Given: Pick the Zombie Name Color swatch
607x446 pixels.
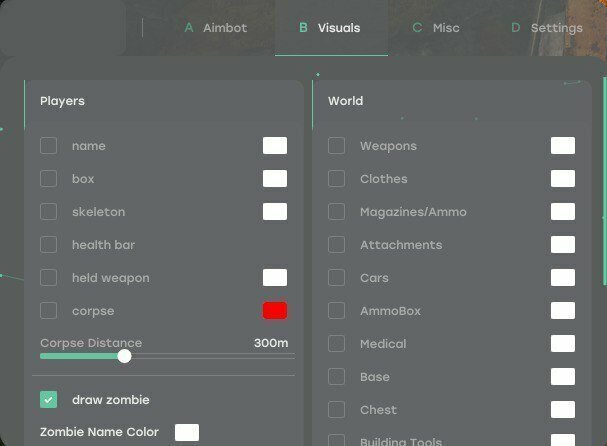Looking at the screenshot, I should pos(187,432).
